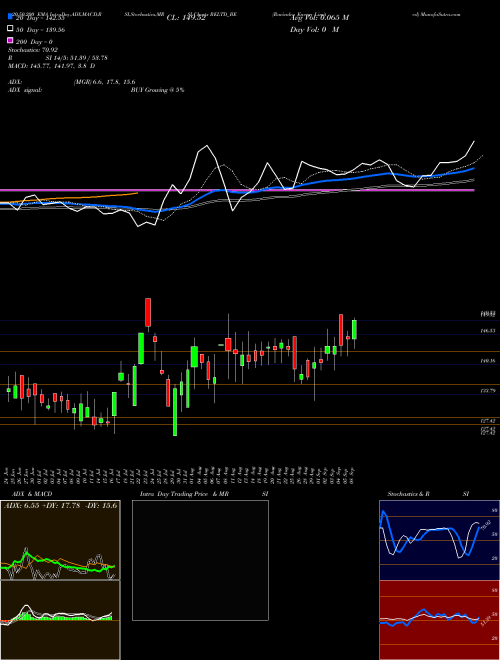Select the '50 Day = 139.56' legend text
The image size is (500, 660).
(x=41, y=29)
